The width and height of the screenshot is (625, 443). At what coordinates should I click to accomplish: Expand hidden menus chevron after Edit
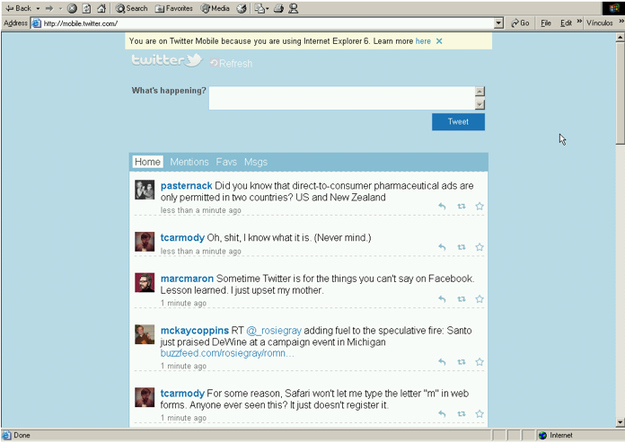(579, 21)
